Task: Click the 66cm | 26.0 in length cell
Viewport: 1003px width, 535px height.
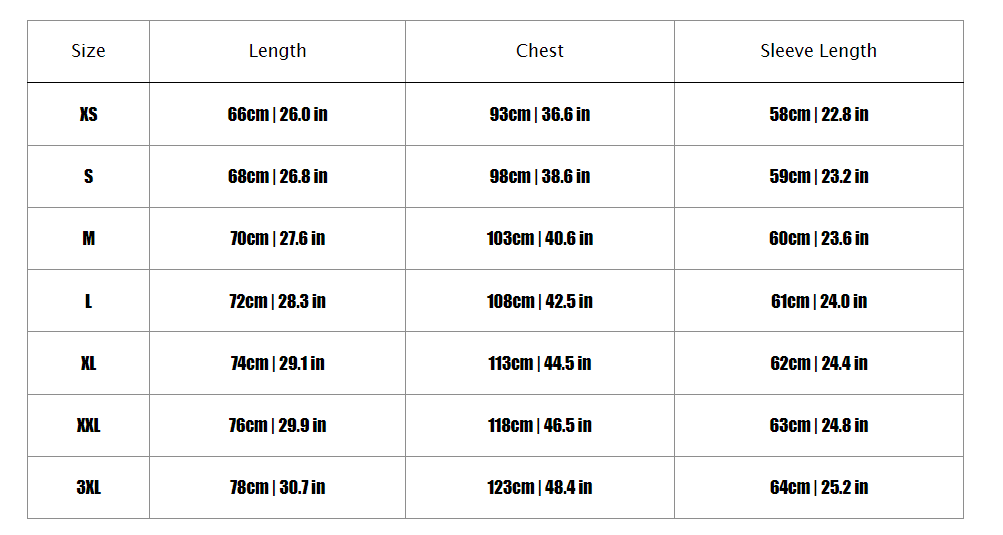Action: 277,114
